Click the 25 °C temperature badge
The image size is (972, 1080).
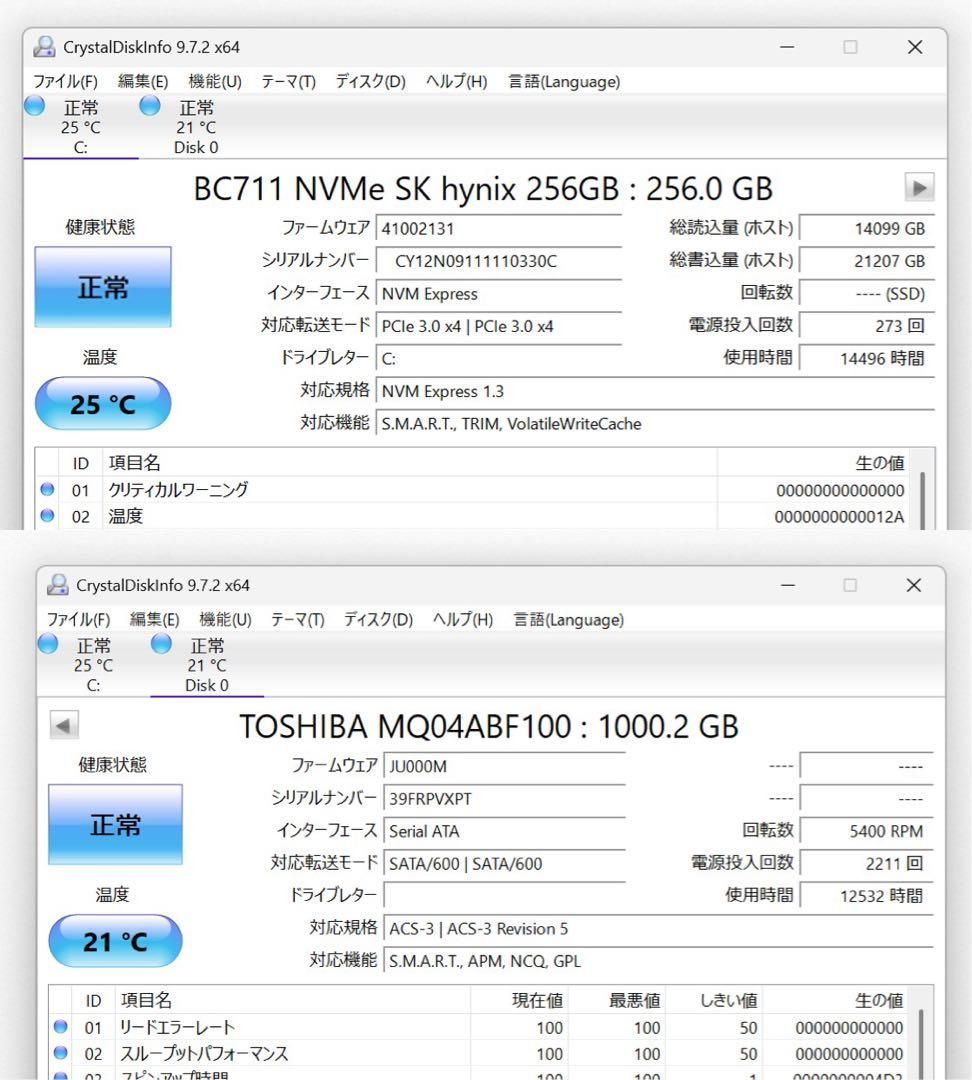pos(103,403)
